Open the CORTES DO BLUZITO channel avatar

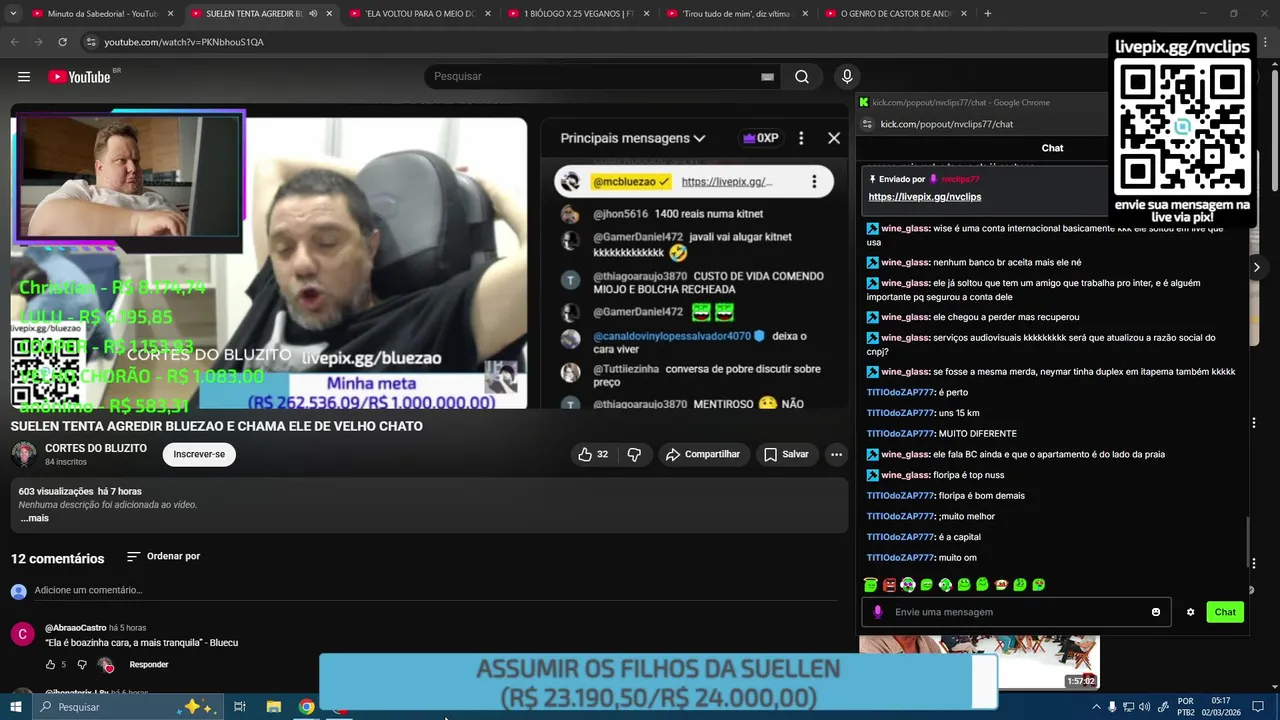pyautogui.click(x=23, y=454)
